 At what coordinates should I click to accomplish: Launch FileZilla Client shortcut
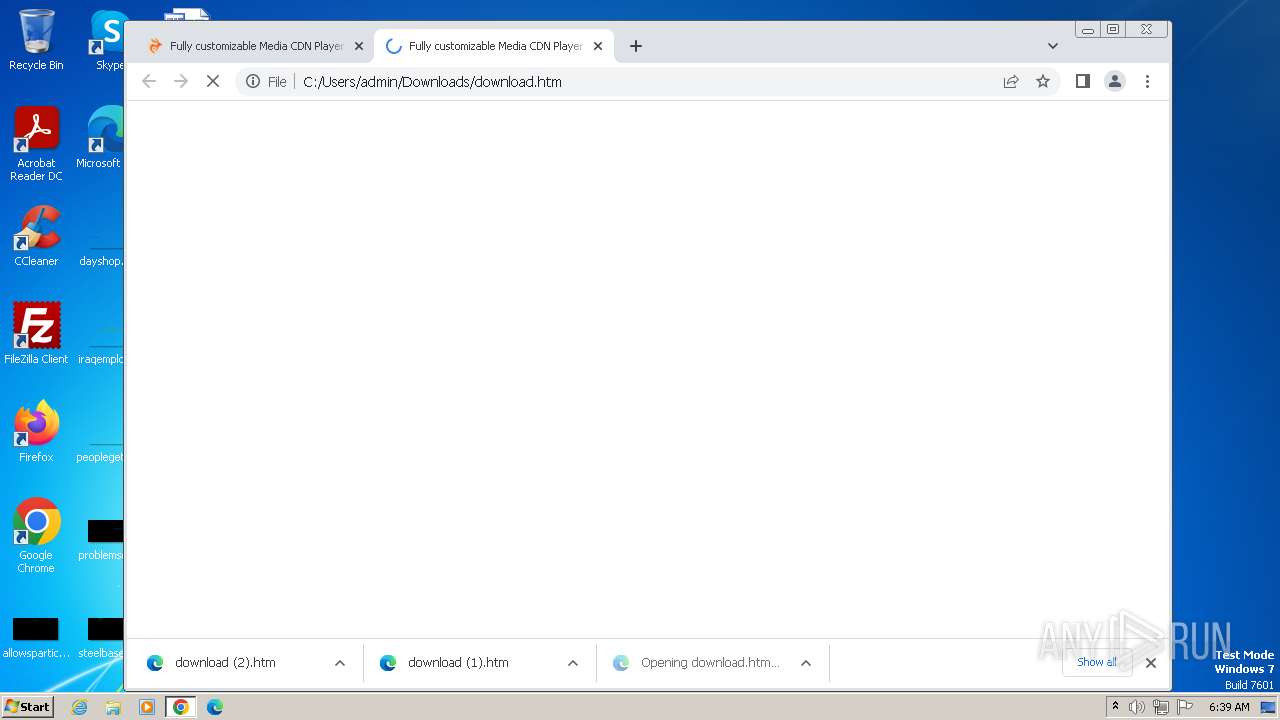click(x=36, y=334)
